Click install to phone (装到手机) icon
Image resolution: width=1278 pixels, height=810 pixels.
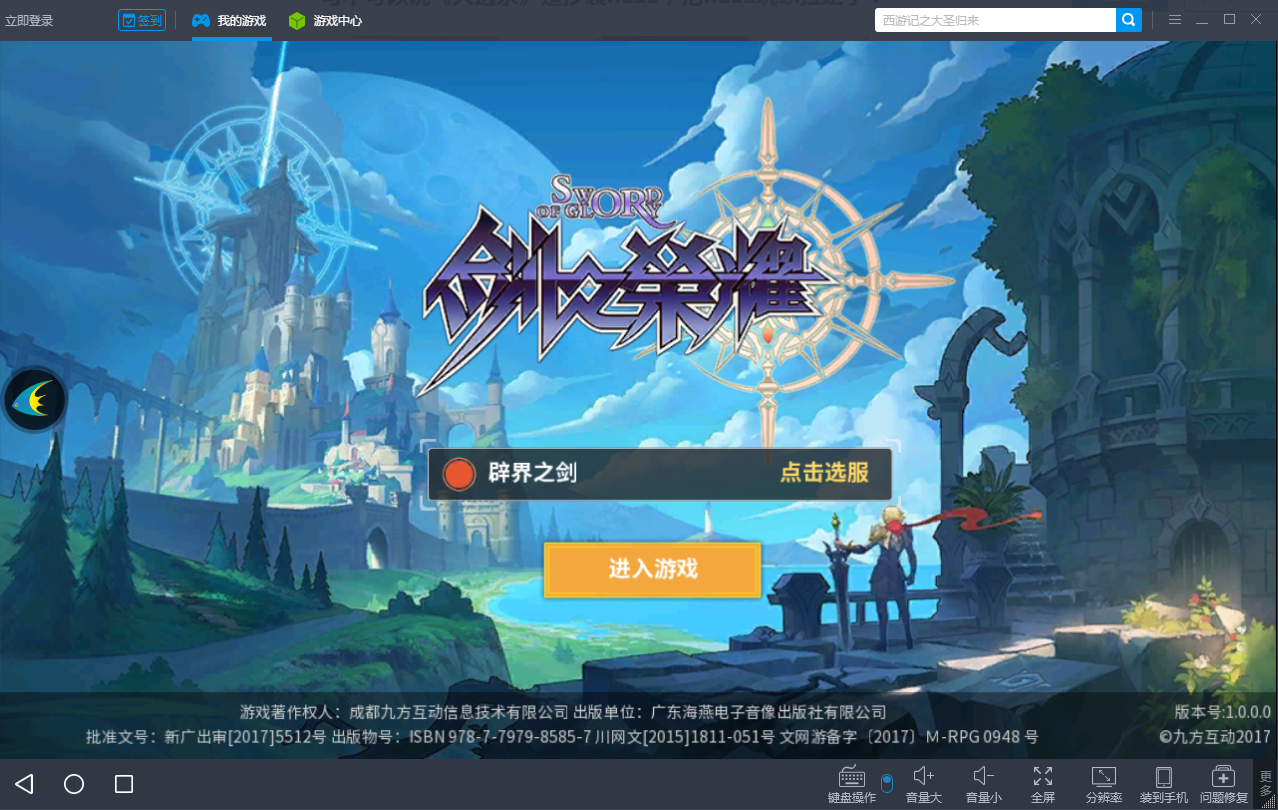[1164, 784]
